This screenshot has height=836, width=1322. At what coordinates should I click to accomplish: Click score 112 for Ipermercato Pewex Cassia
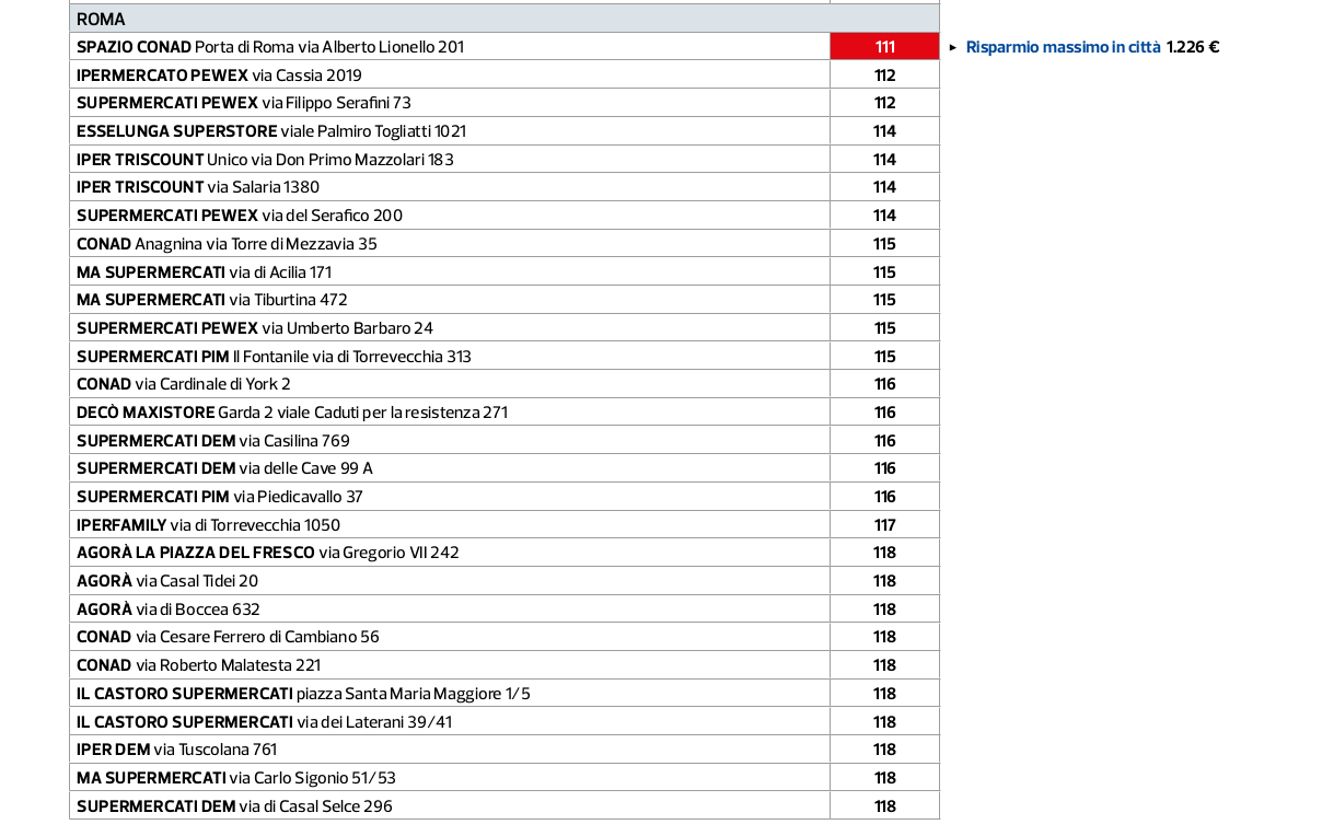(x=884, y=75)
